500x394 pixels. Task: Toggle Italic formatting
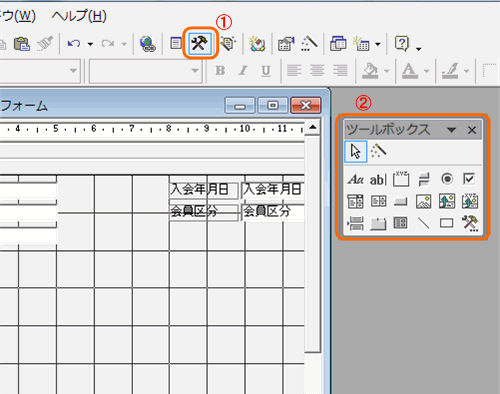tap(243, 71)
